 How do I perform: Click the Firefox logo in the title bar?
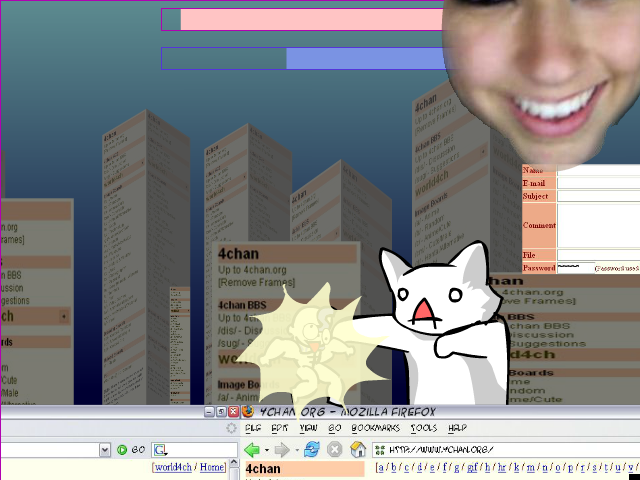(x=248, y=411)
